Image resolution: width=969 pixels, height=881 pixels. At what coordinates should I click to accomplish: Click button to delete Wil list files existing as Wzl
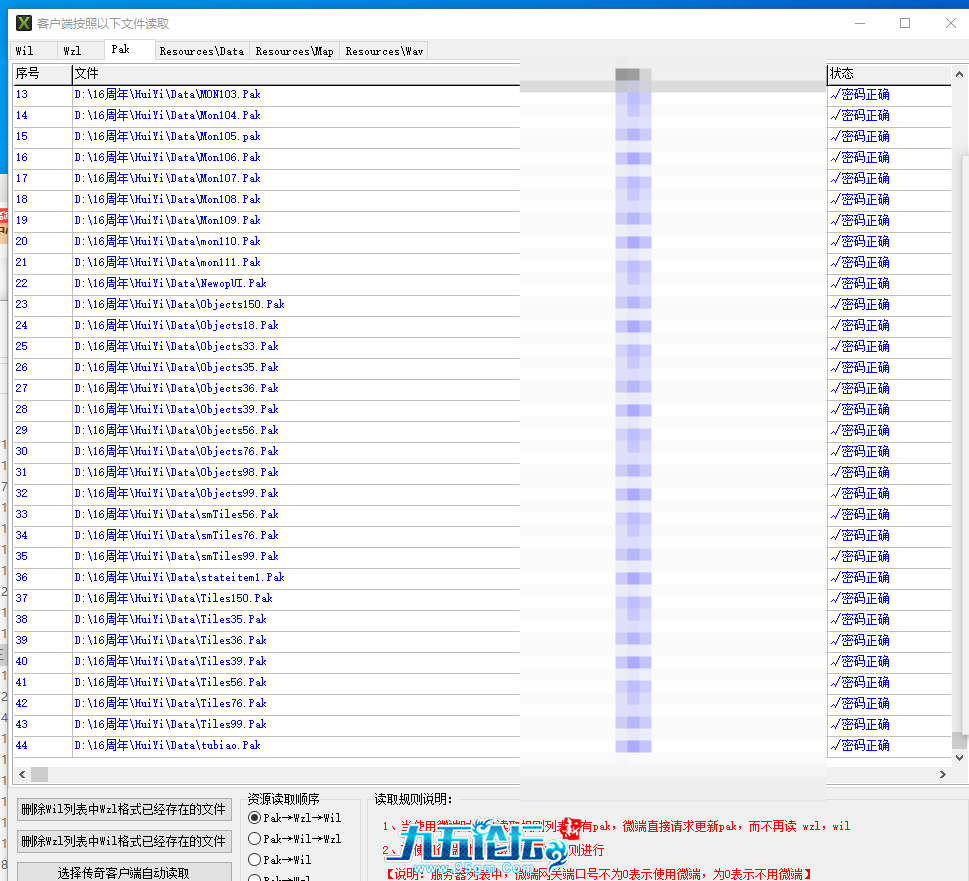pyautogui.click(x=124, y=809)
